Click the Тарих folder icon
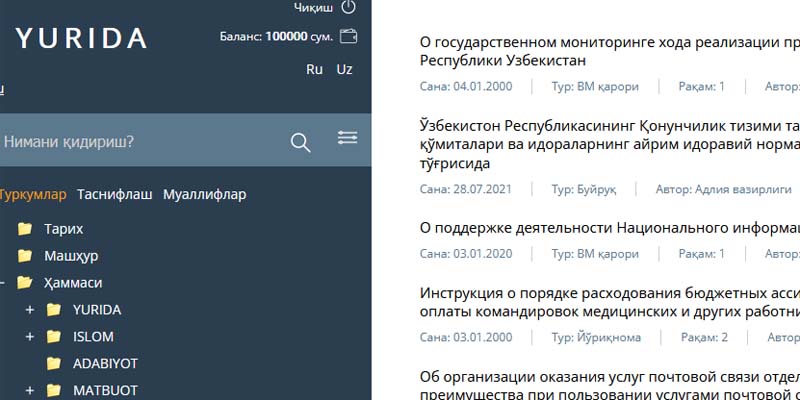The width and height of the screenshot is (800, 400). pyautogui.click(x=24, y=229)
